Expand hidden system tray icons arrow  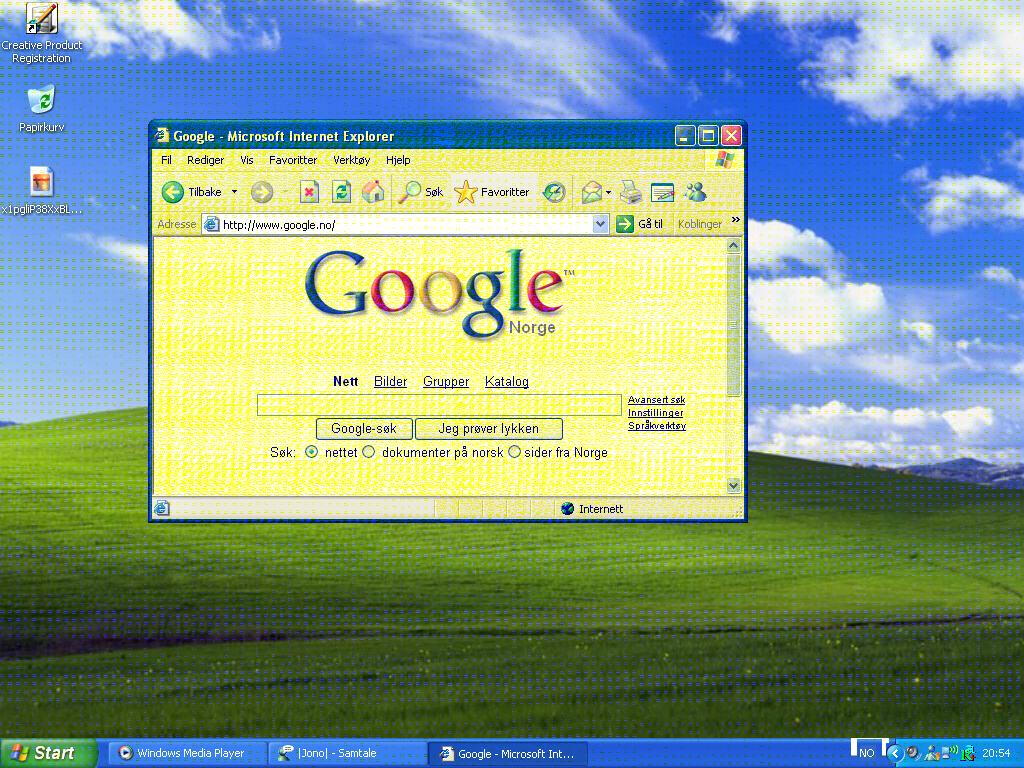[895, 753]
